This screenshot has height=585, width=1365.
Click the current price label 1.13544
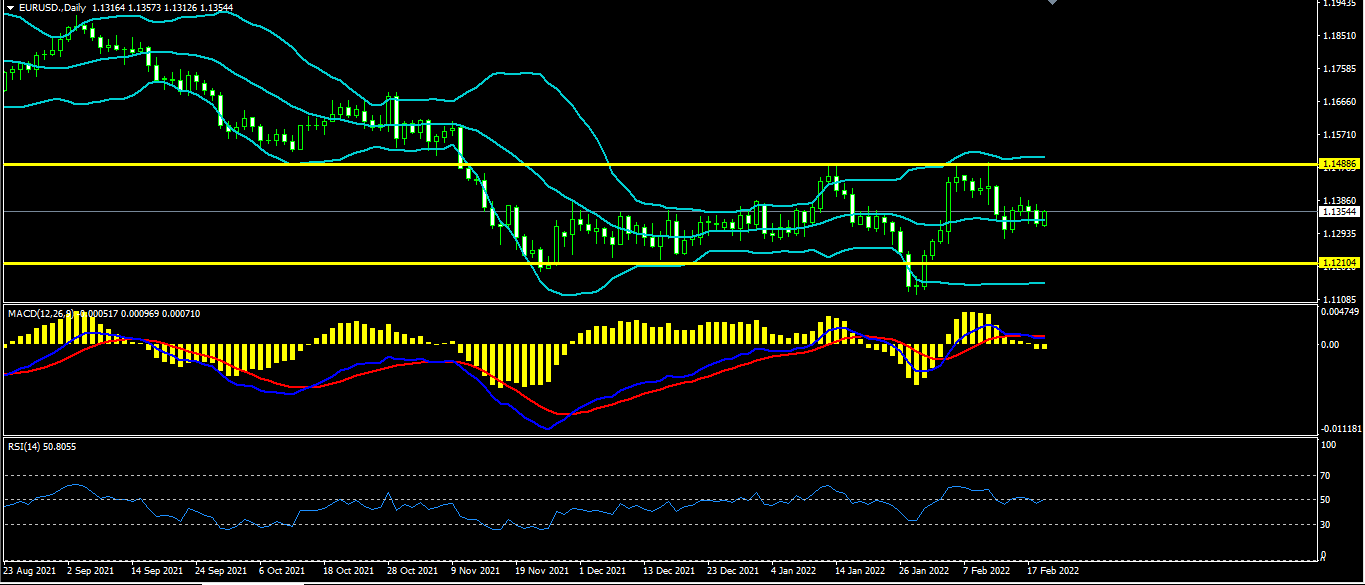point(1339,212)
